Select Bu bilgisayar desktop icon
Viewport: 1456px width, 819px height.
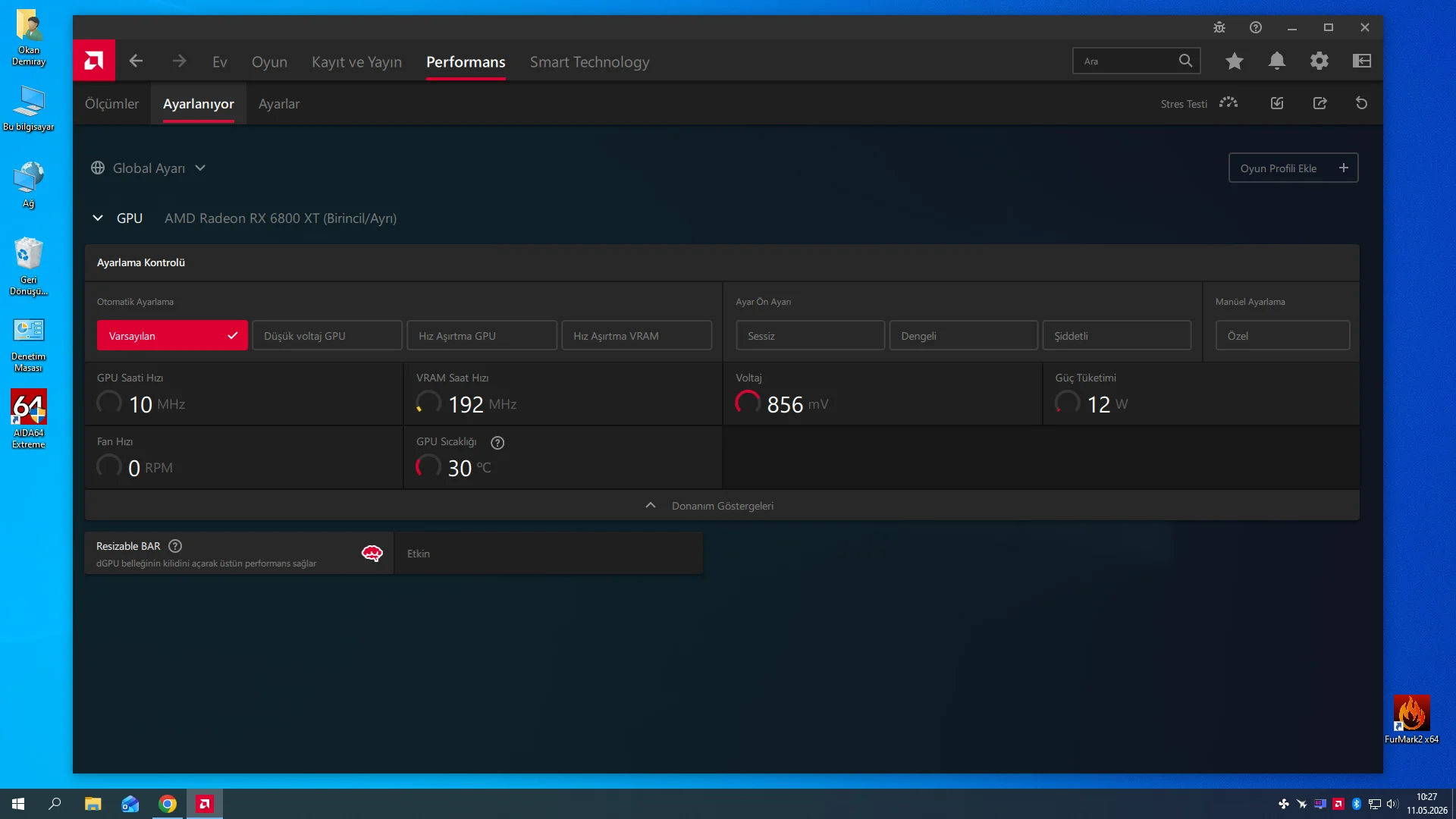click(29, 108)
